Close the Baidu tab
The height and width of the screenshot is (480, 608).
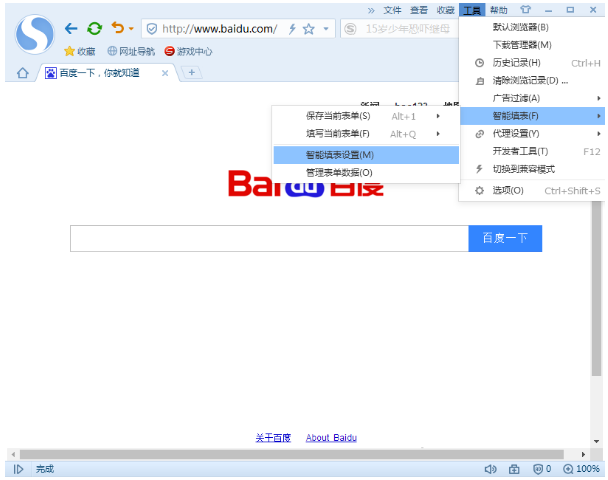point(165,73)
